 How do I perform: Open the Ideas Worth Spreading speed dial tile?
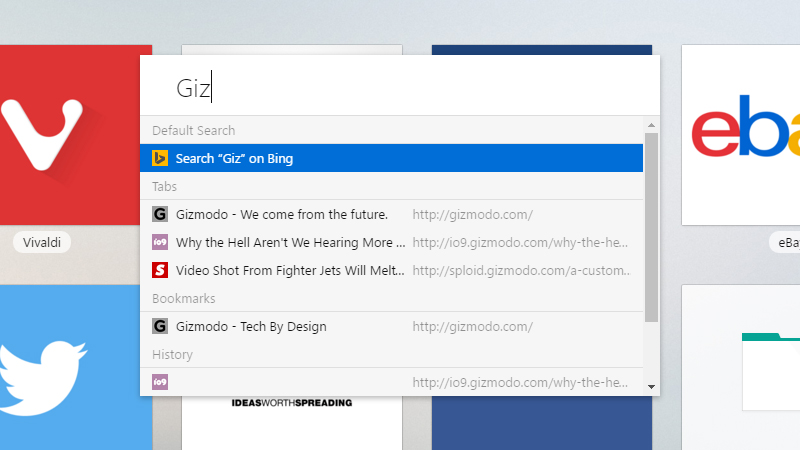pos(292,422)
